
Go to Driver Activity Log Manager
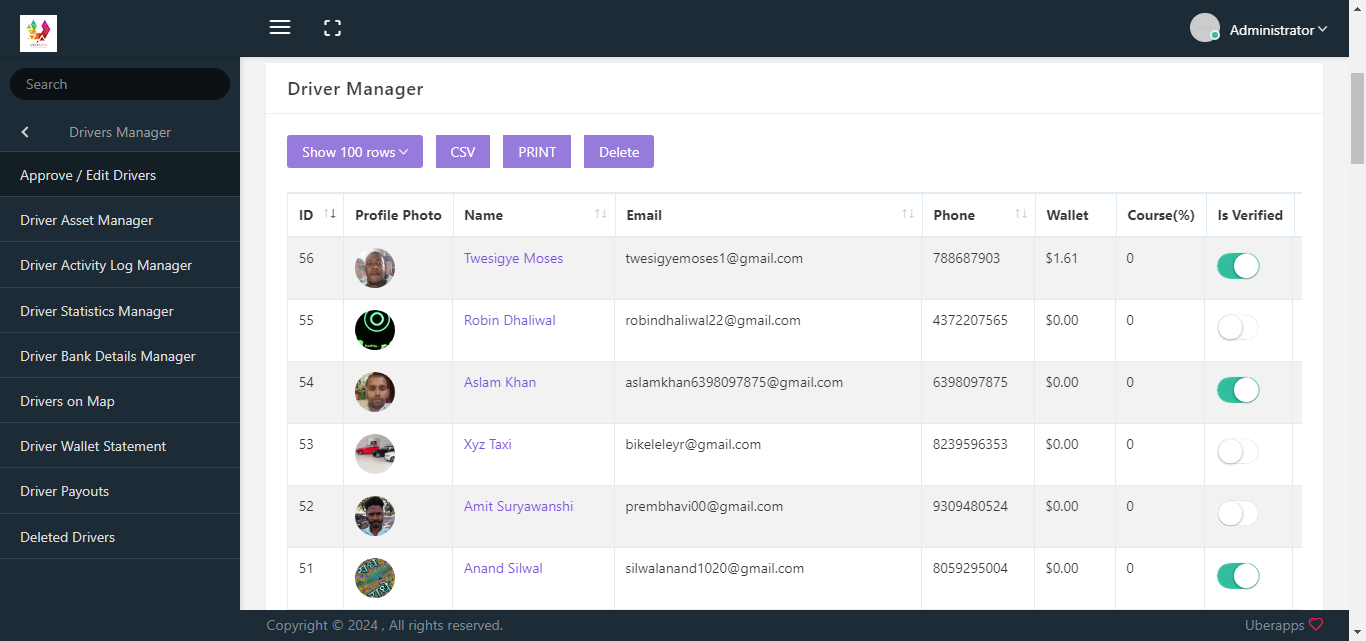click(120, 265)
